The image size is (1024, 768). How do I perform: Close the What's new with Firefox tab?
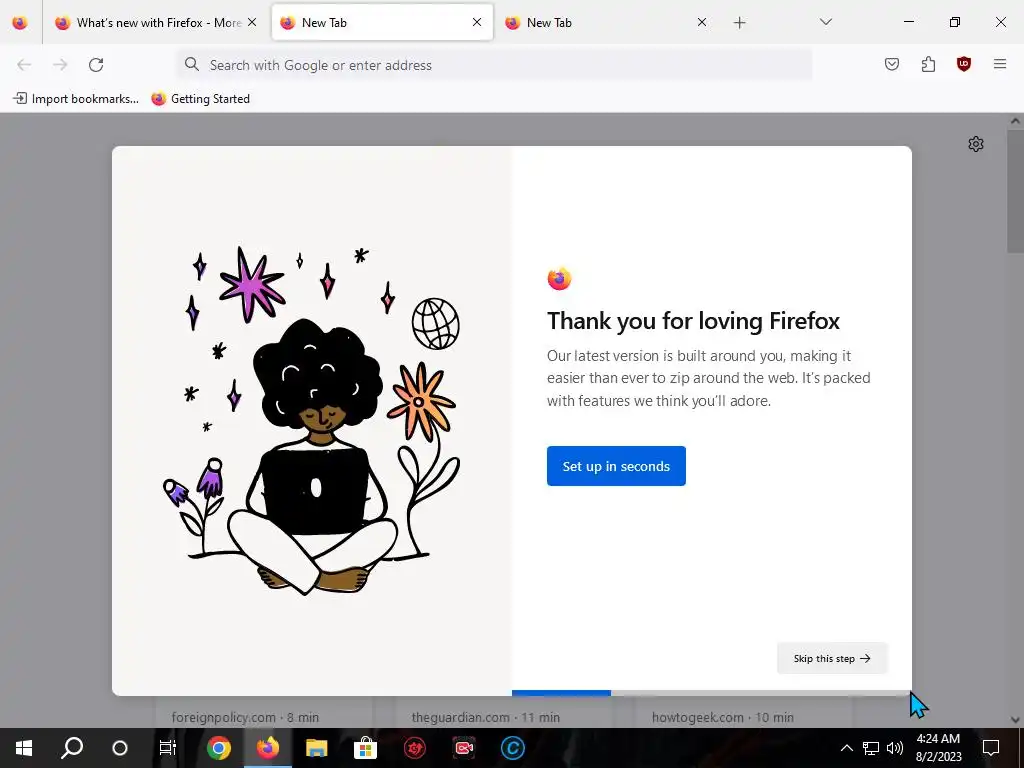coord(252,22)
